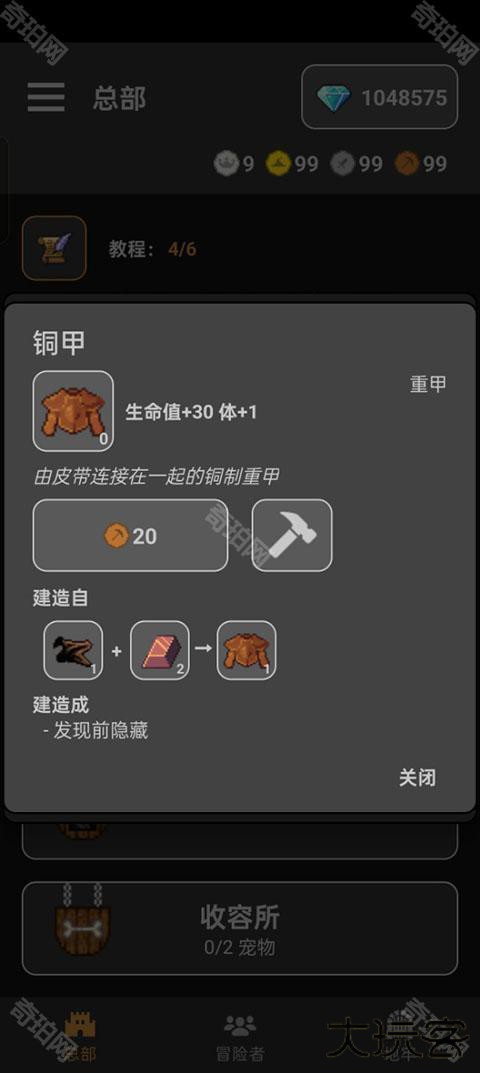480x1073 pixels.
Task: Click the 教程 4/6 tutorial progress text
Action: click(x=152, y=248)
